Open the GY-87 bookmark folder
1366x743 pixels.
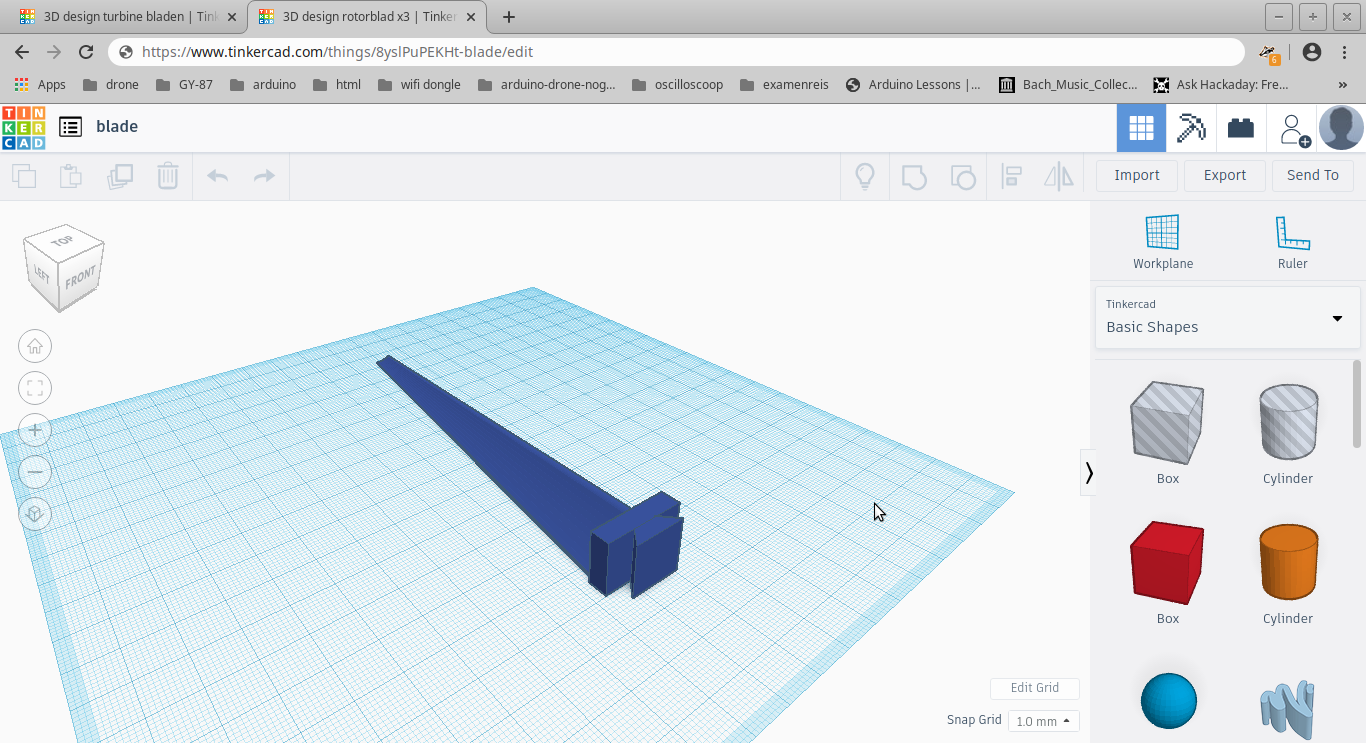click(185, 85)
